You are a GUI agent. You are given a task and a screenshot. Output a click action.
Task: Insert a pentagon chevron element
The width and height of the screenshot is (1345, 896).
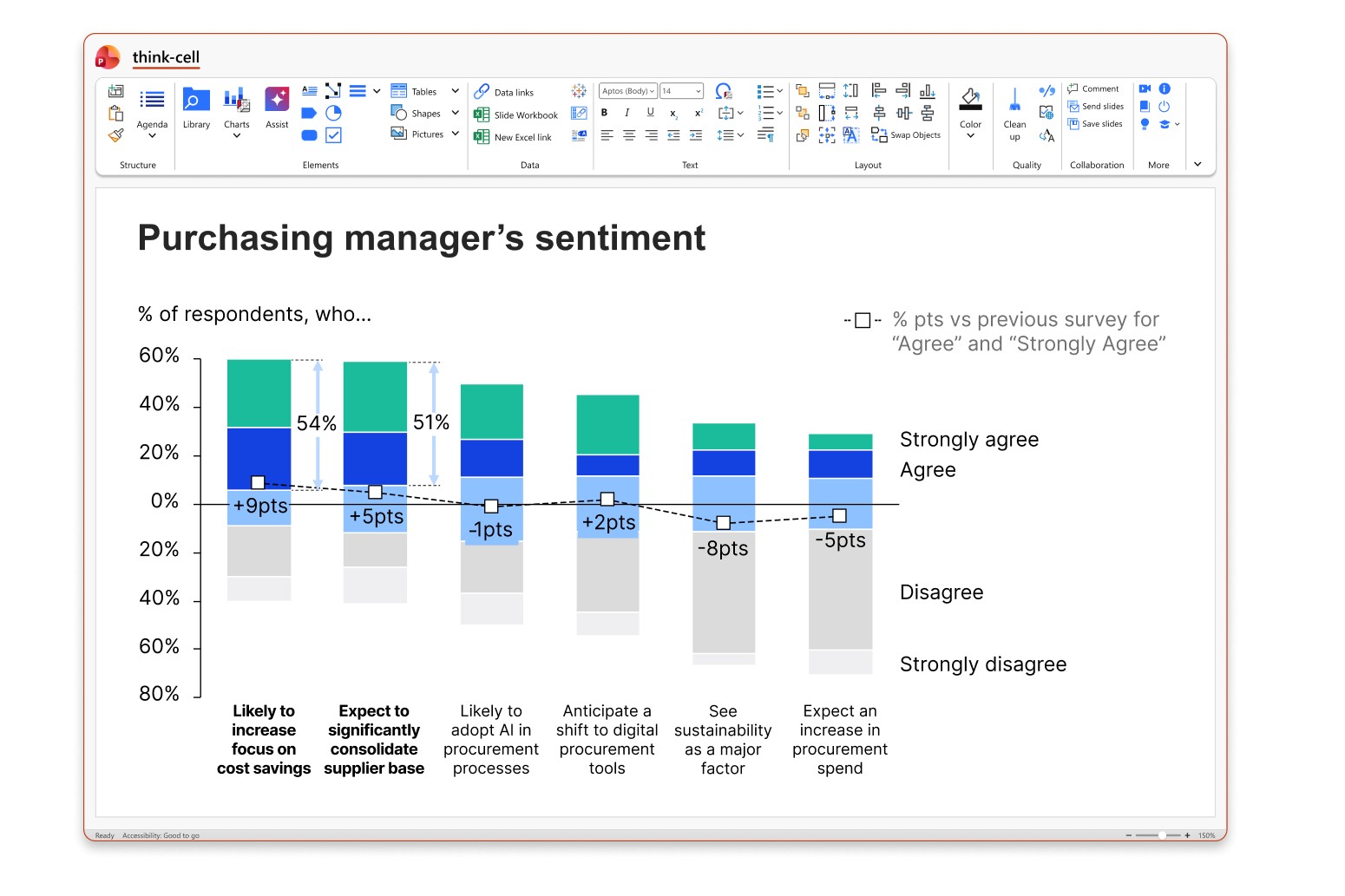point(309,113)
